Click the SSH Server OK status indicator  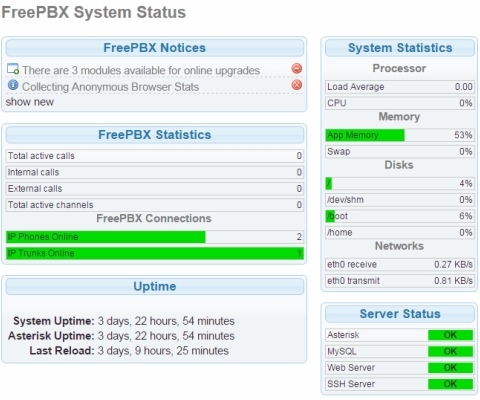(450, 384)
